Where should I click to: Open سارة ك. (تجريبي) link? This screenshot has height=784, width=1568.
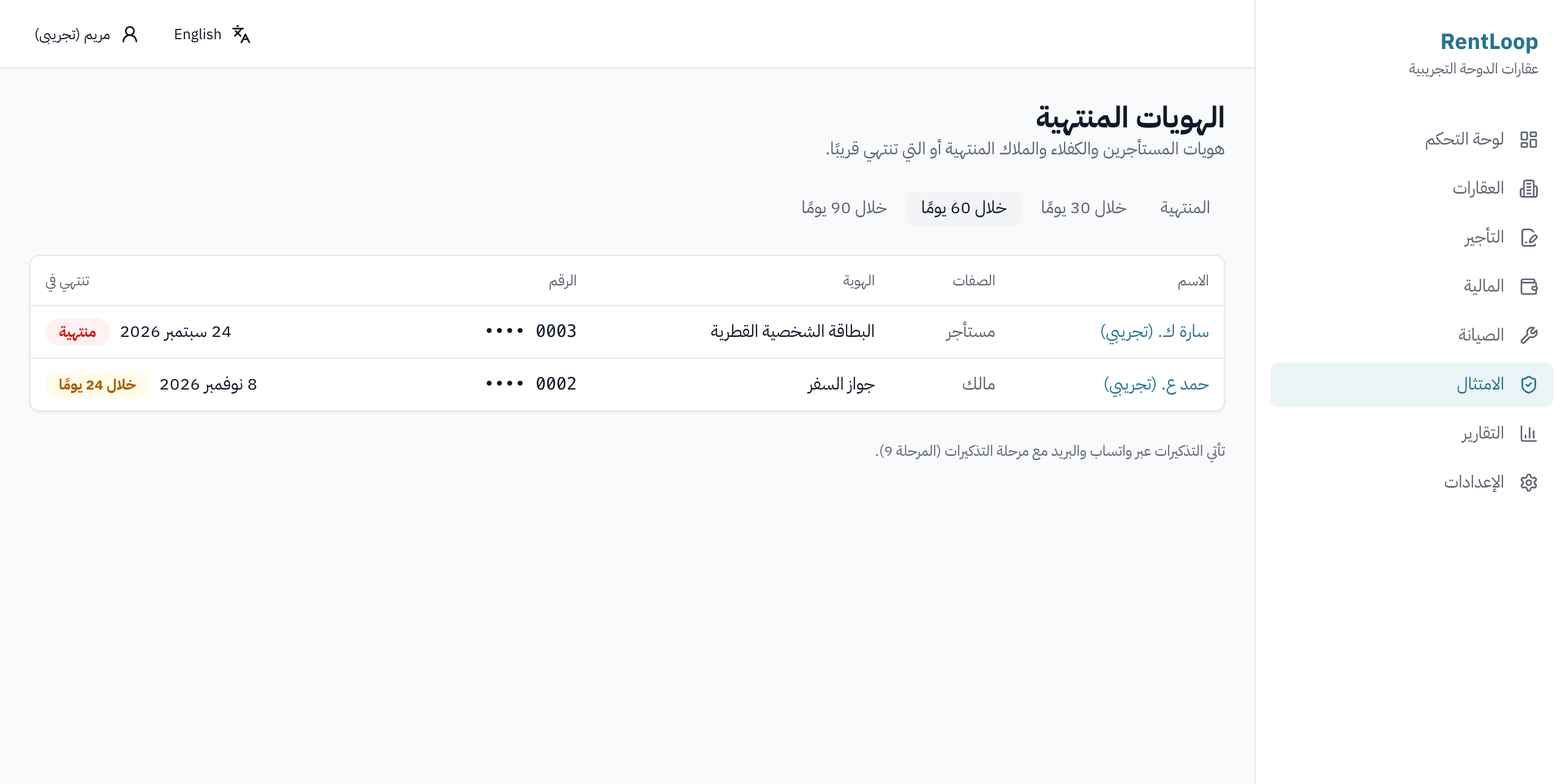1155,332
